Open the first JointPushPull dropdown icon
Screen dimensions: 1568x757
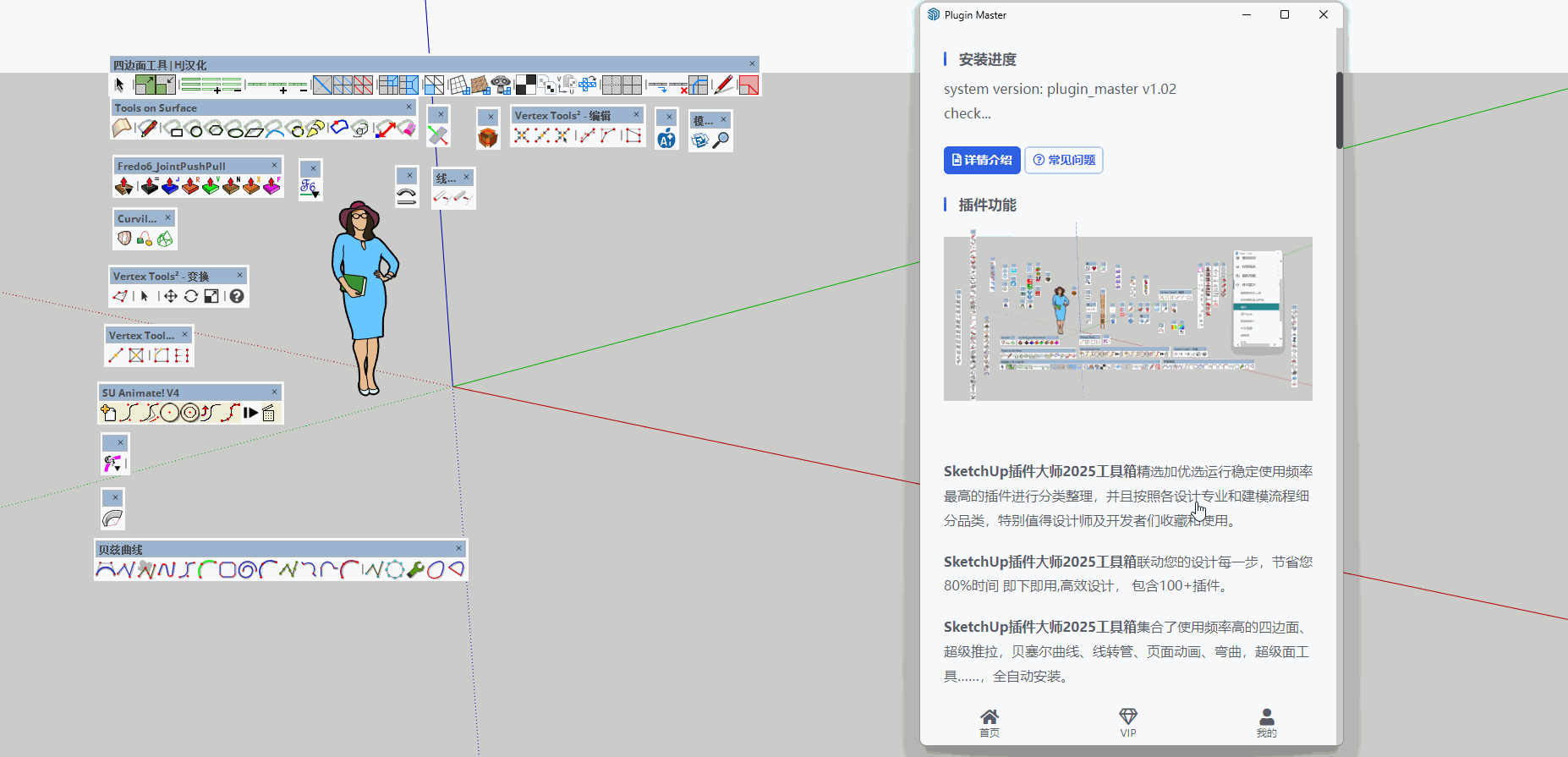pyautogui.click(x=124, y=186)
